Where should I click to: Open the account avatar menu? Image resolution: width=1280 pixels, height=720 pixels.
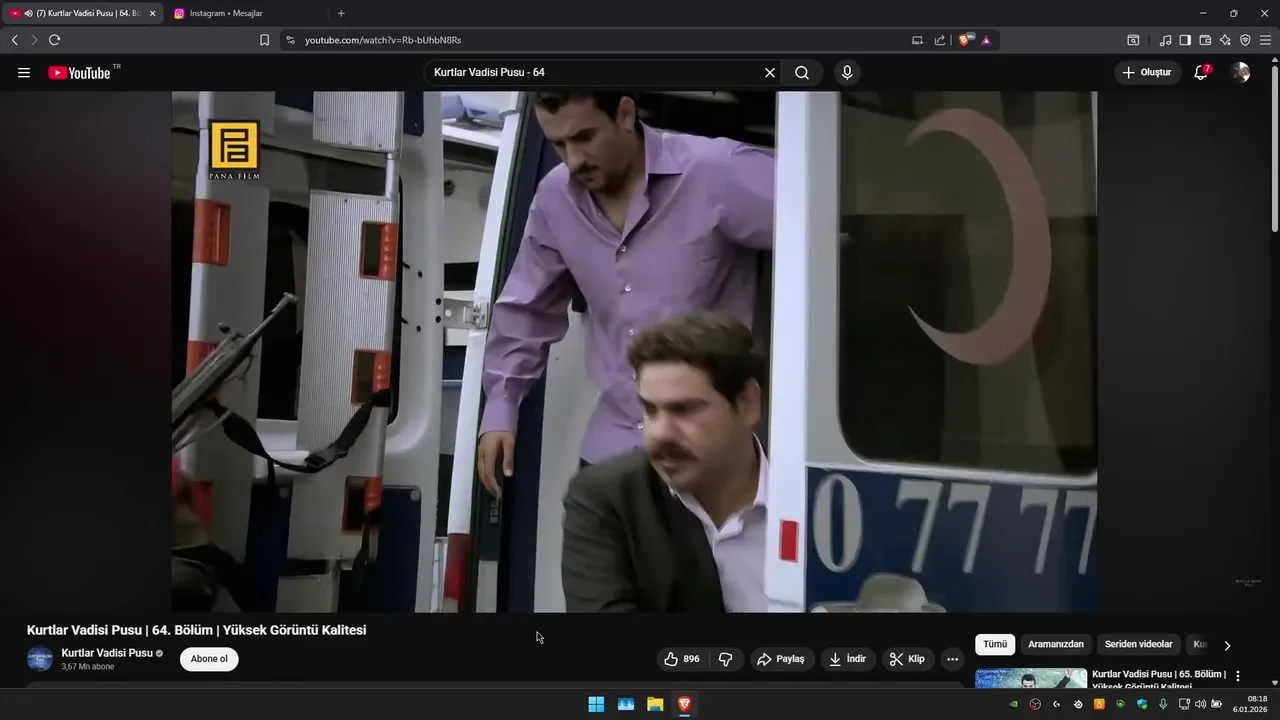(x=1240, y=72)
